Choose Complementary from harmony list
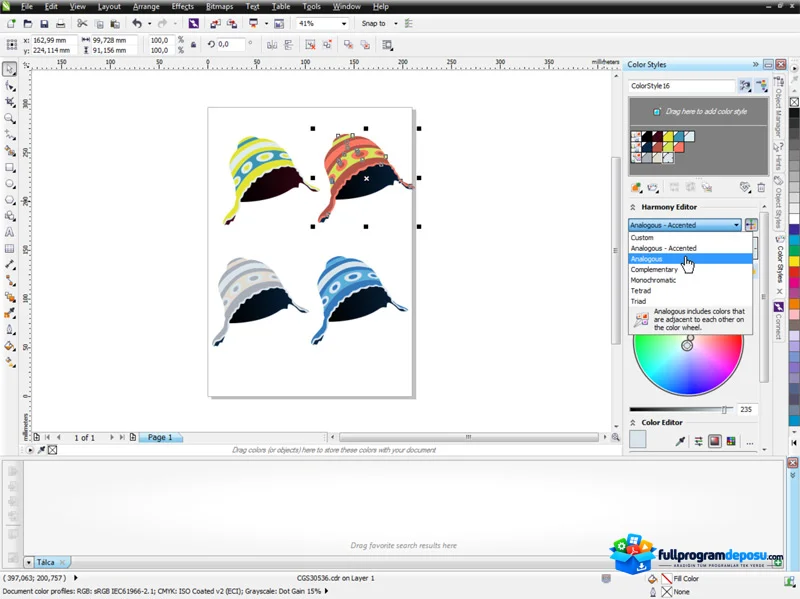This screenshot has height=599, width=800. (690, 269)
